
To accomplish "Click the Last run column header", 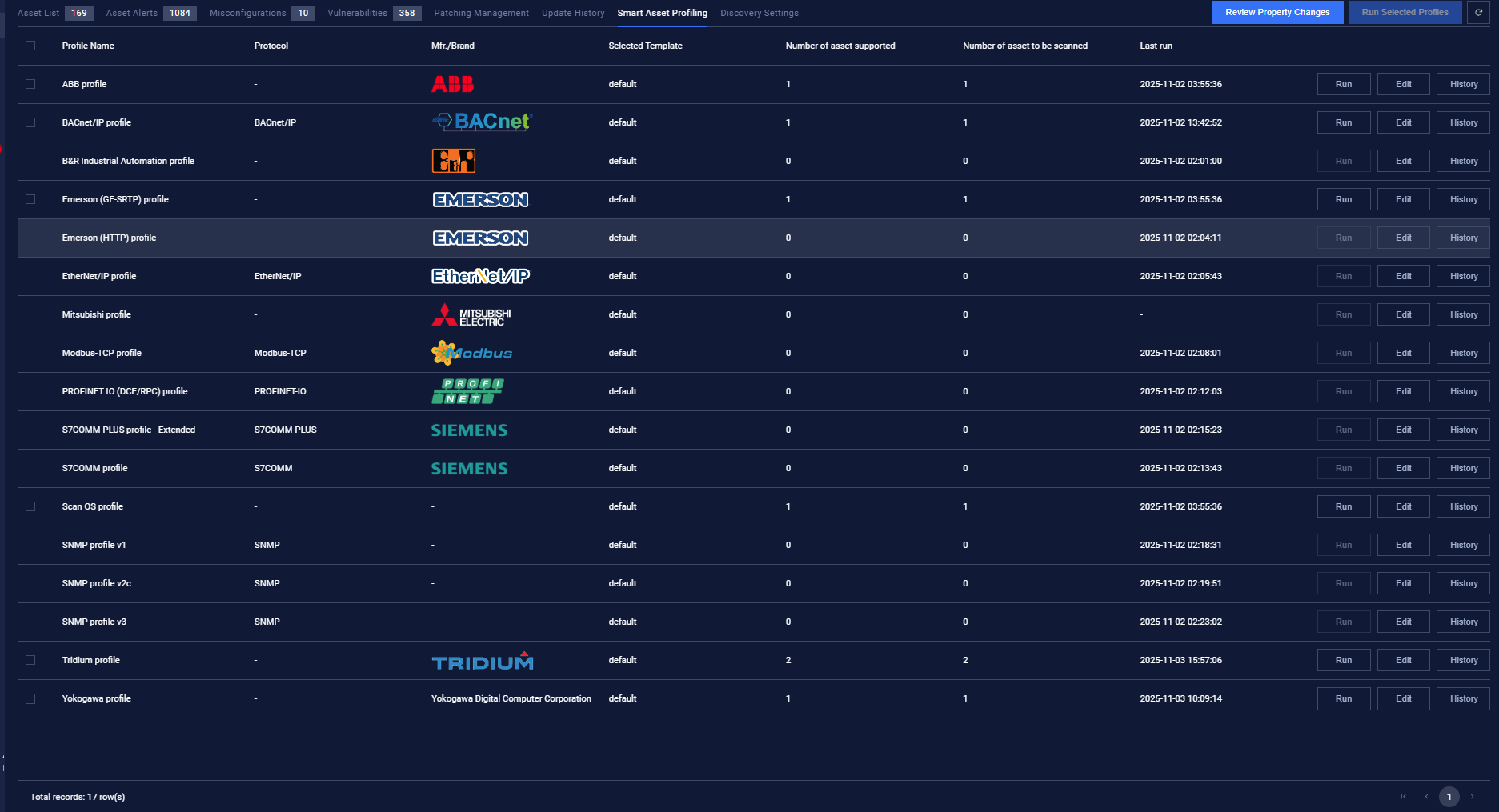I will pos(1156,46).
